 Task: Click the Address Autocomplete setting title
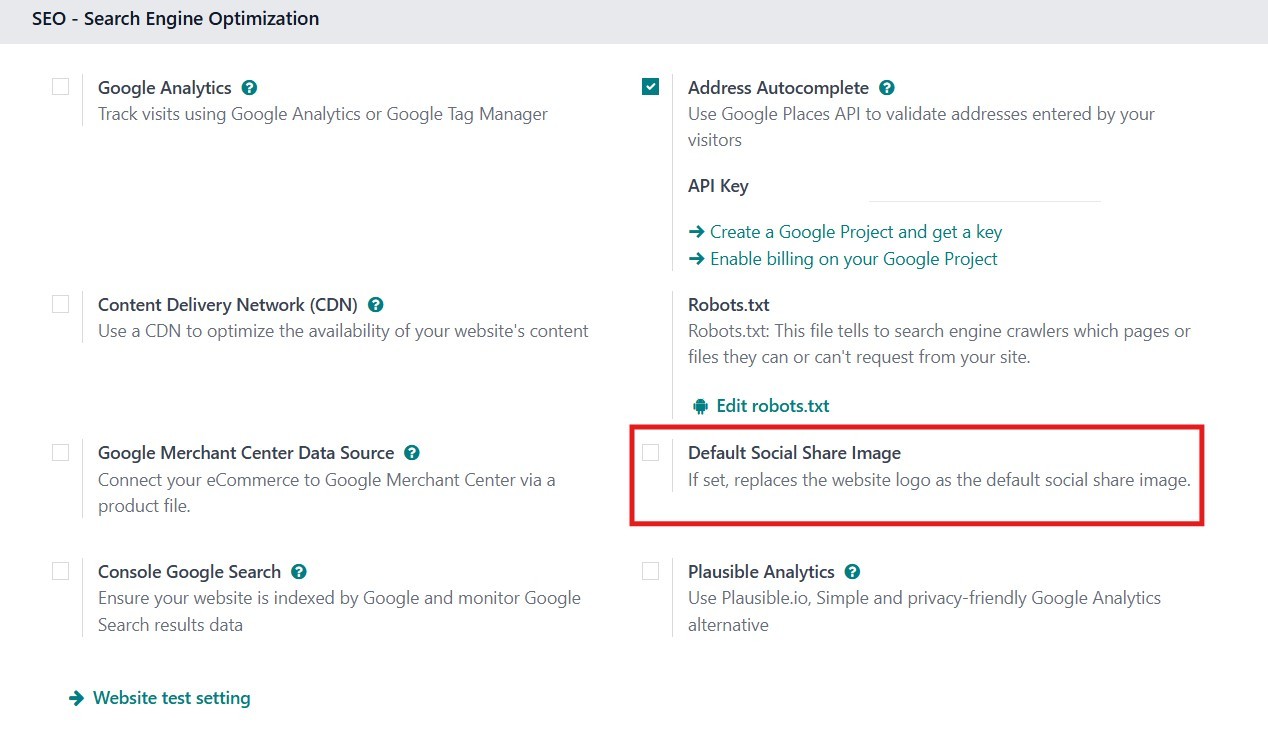tap(779, 88)
